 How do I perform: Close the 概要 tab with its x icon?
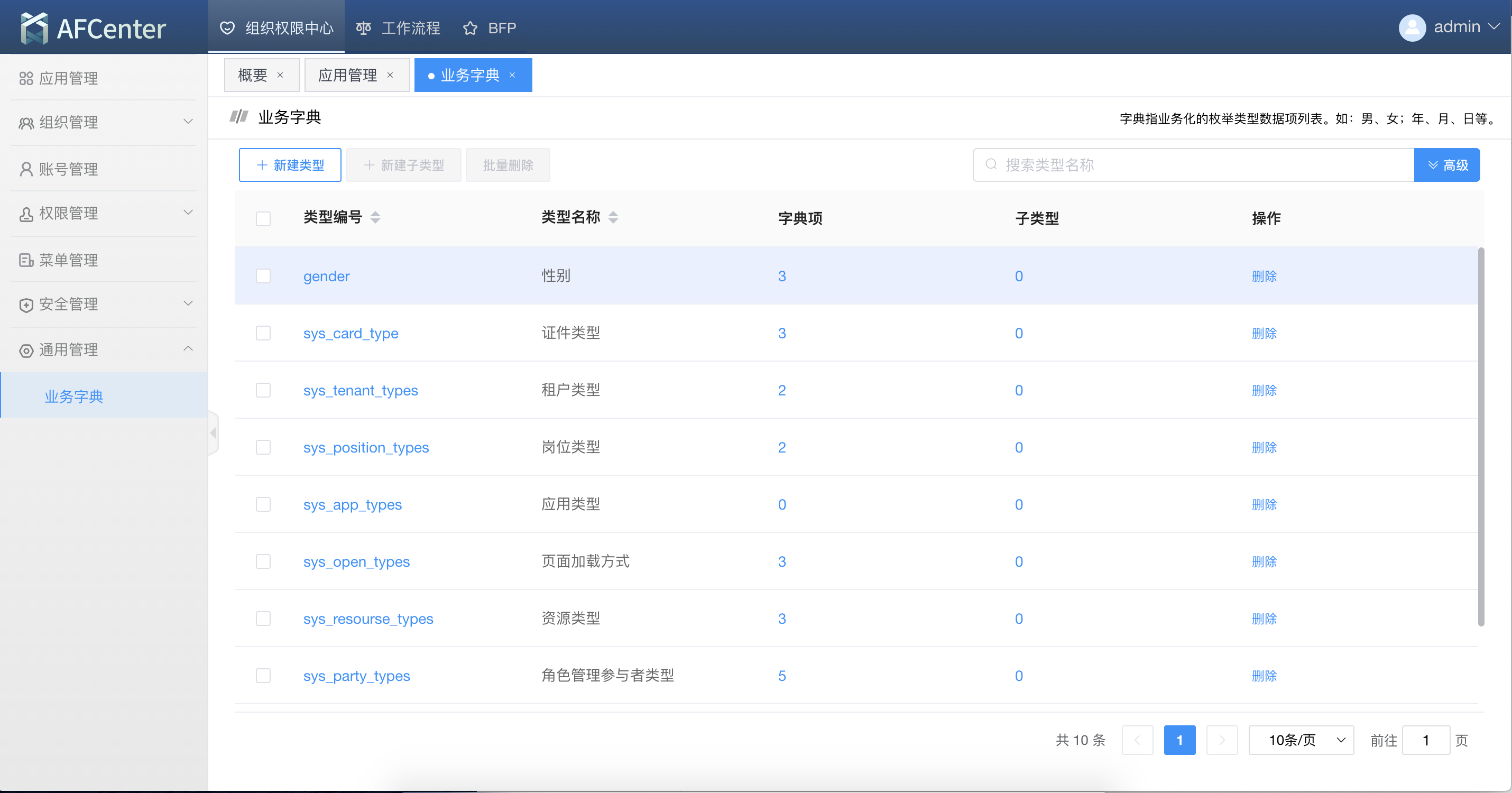(280, 75)
